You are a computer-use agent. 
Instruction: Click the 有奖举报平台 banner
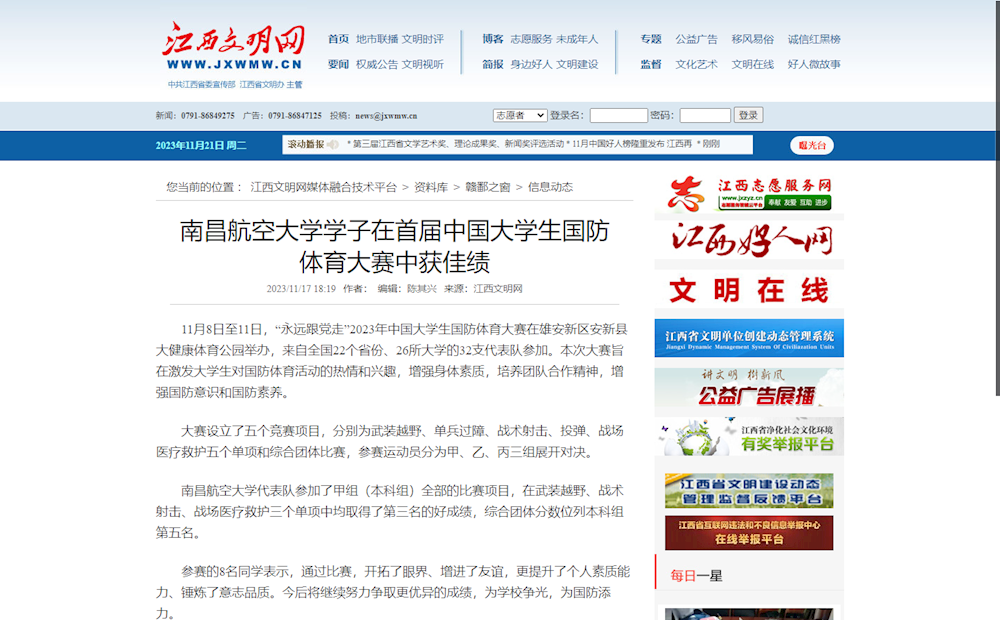748,438
